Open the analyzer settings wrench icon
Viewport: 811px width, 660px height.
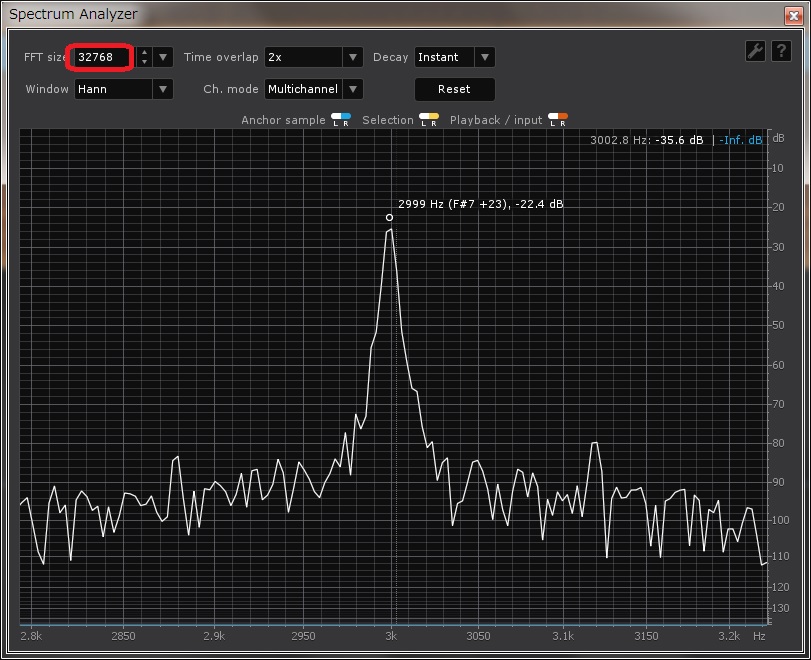coord(755,51)
